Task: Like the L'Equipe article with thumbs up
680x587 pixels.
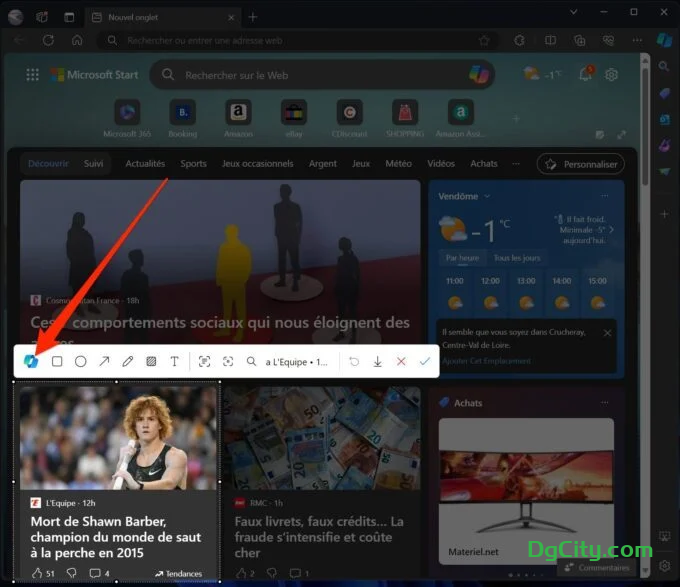Action: [x=37, y=573]
